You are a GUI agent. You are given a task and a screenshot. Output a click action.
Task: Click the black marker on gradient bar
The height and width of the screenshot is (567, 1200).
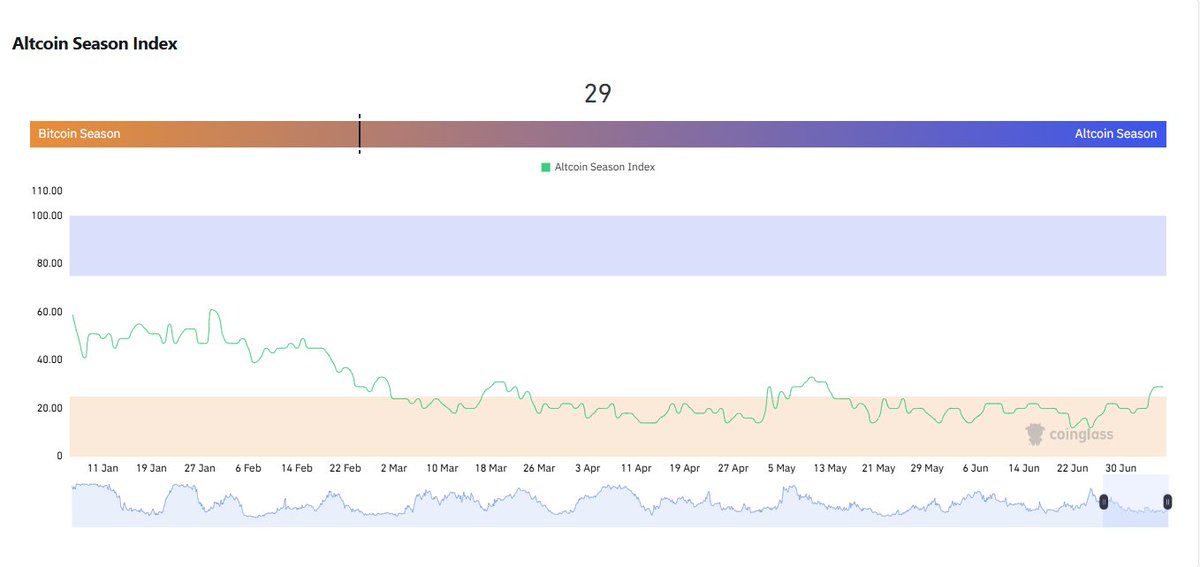click(359, 134)
